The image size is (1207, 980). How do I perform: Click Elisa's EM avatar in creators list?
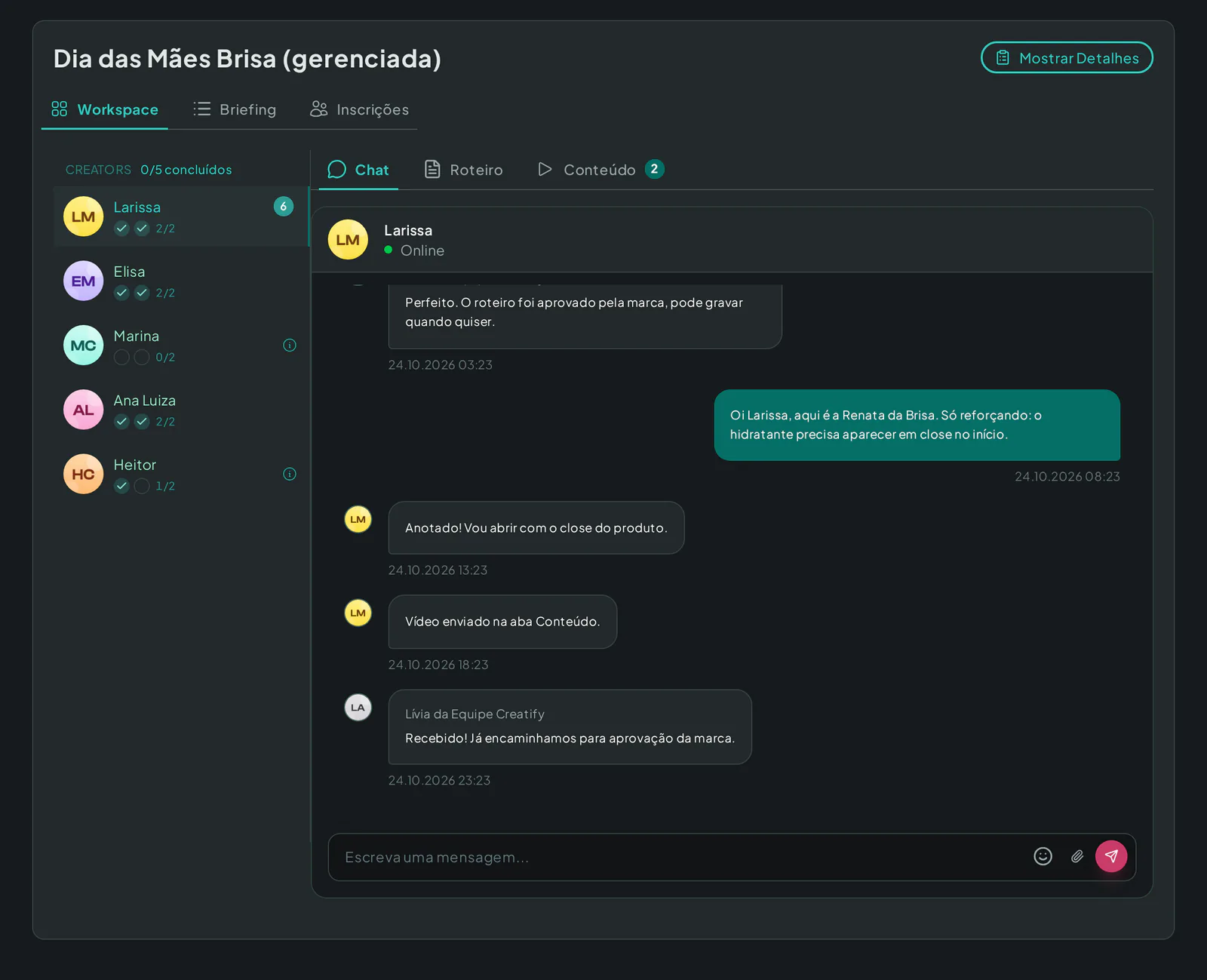tap(83, 281)
